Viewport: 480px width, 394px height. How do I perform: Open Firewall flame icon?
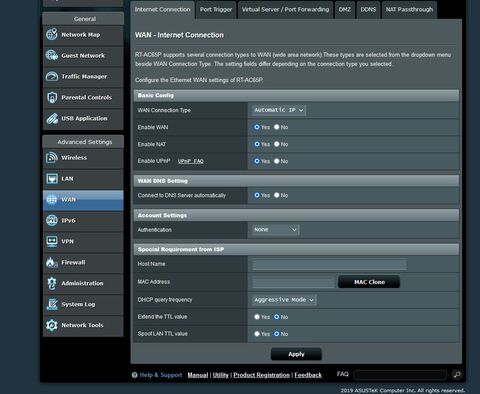[52, 262]
